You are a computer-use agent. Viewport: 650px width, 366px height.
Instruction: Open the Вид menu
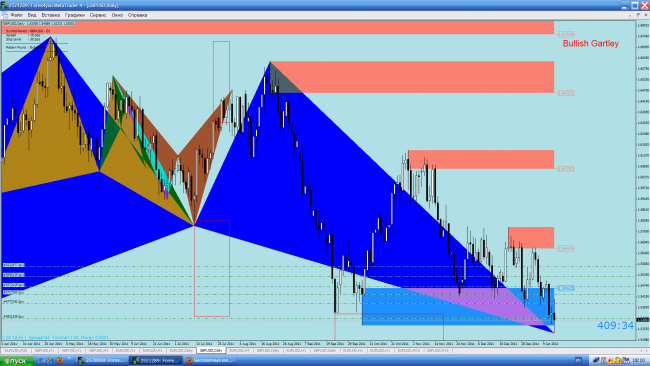(x=32, y=15)
